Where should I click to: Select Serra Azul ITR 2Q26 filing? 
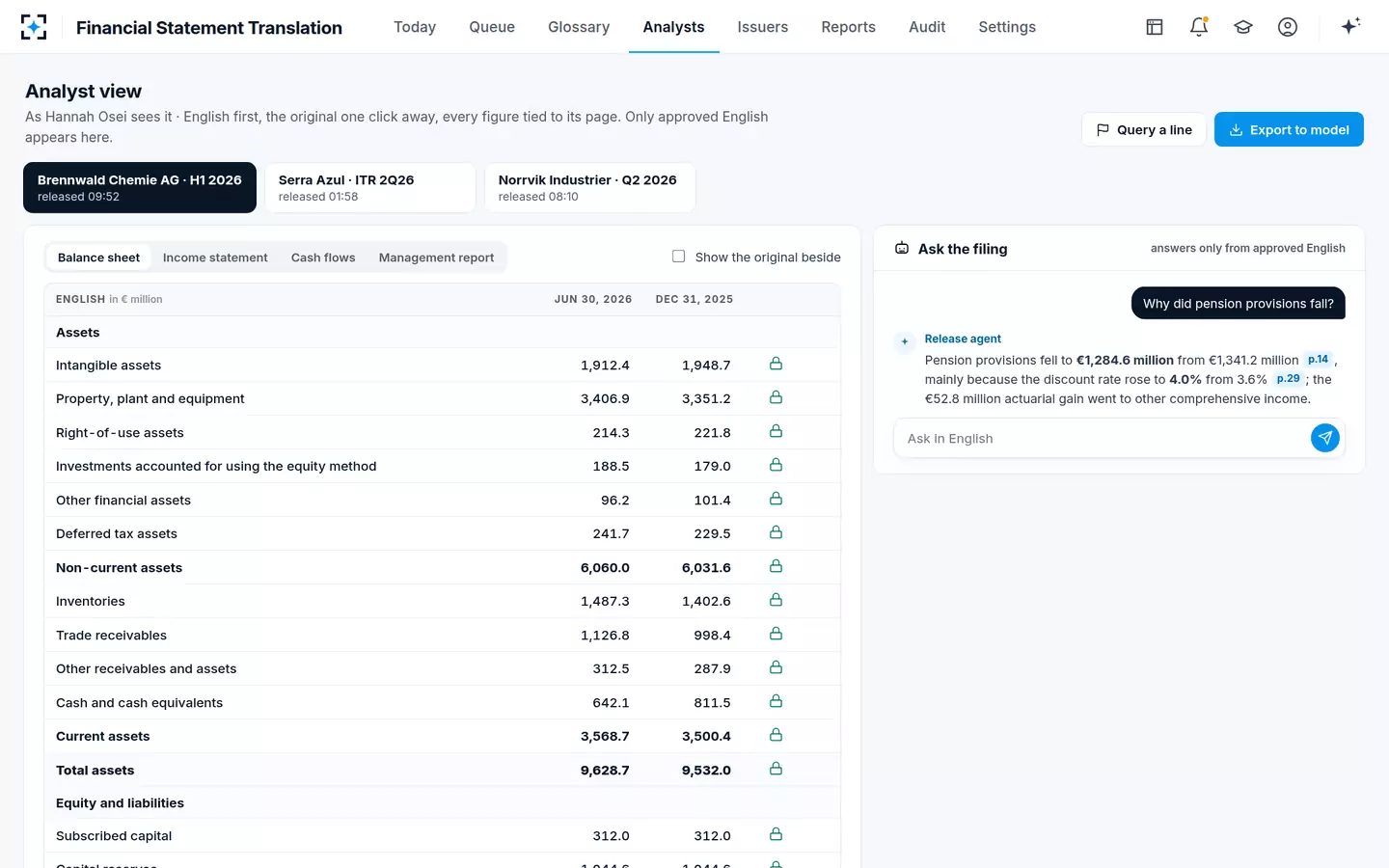(x=370, y=187)
